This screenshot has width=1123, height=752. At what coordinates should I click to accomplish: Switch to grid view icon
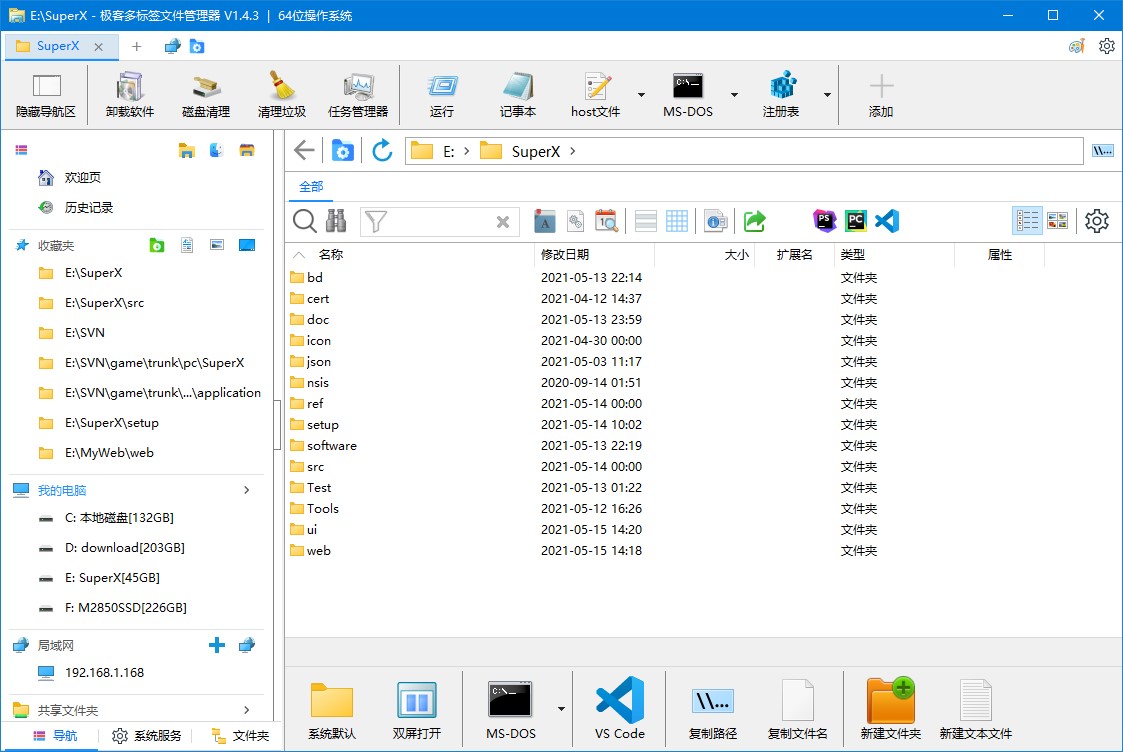tap(677, 221)
